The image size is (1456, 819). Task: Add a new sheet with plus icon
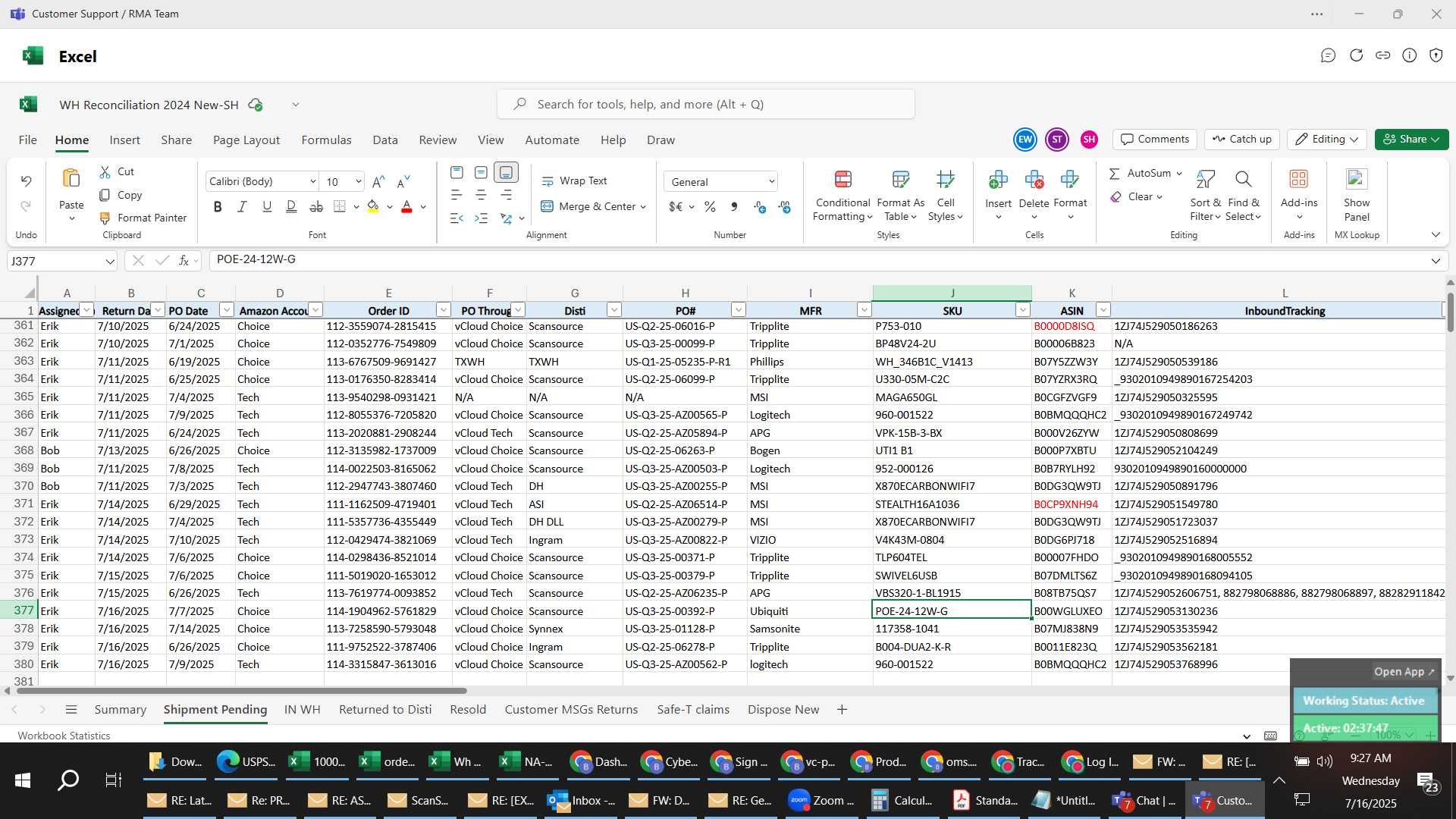842,710
